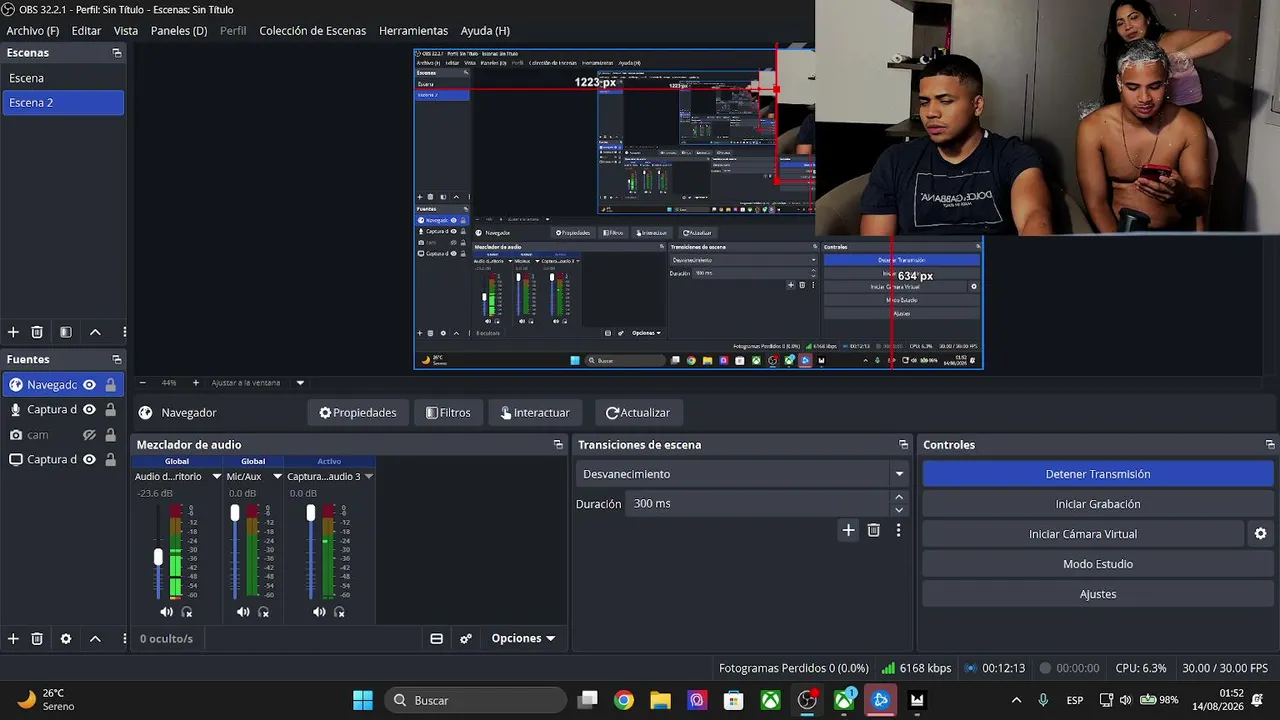Image resolution: width=1280 pixels, height=720 pixels.
Task: Start recording with Iniciar Grabación
Action: pos(1098,504)
